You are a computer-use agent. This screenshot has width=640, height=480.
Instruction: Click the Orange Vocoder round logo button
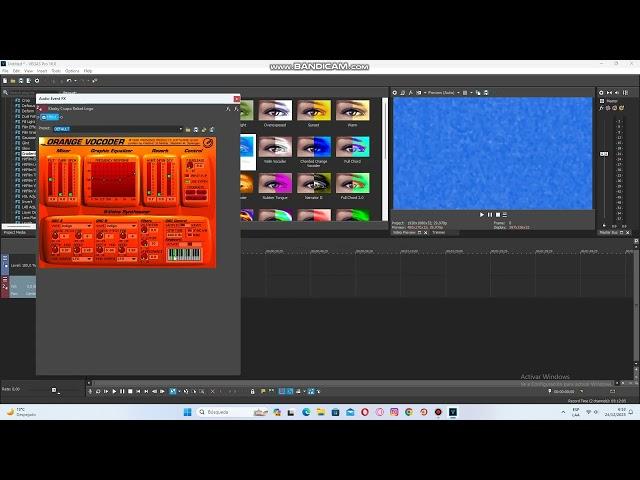208,143
